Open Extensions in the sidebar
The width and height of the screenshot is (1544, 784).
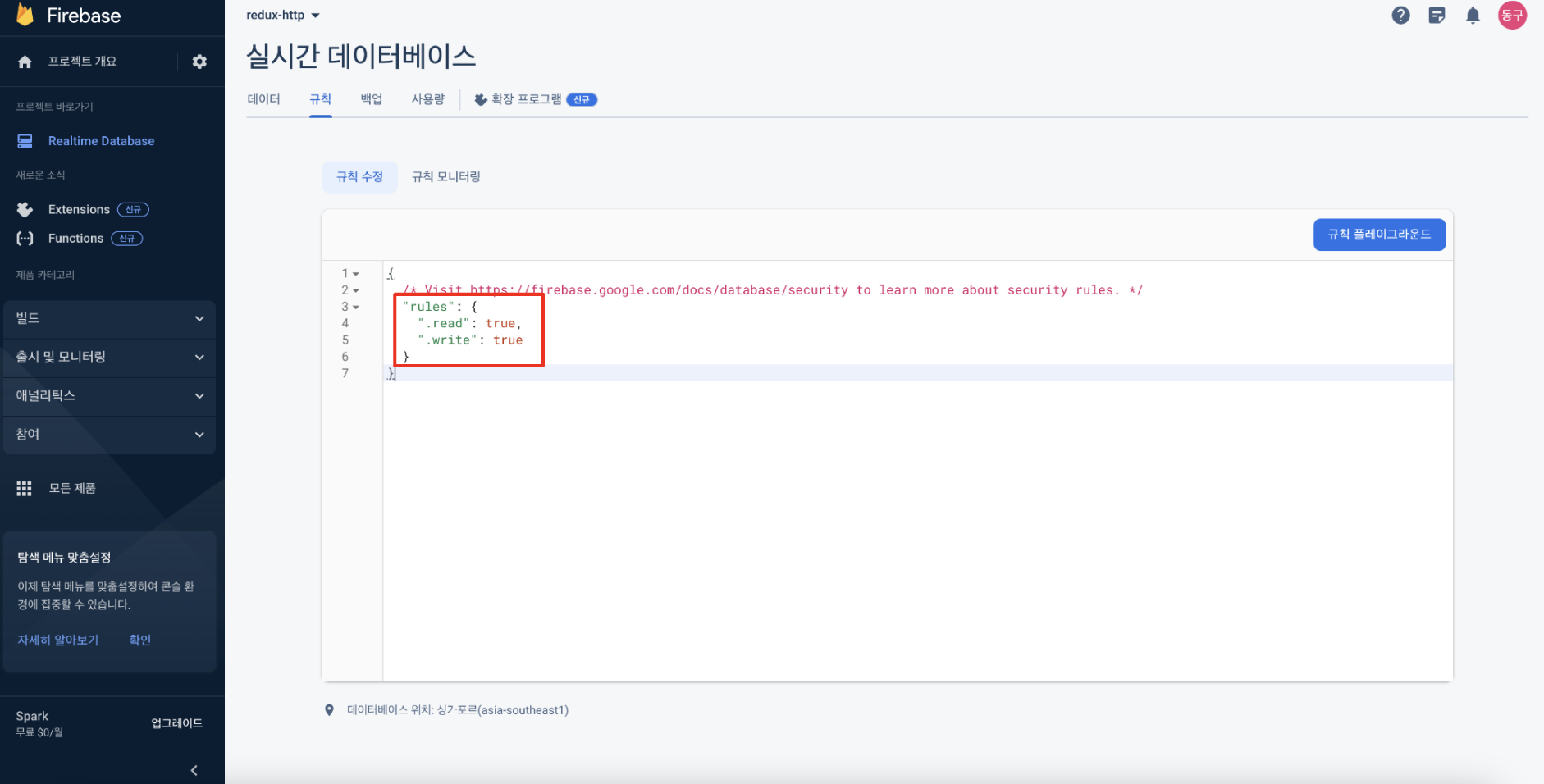click(x=79, y=209)
